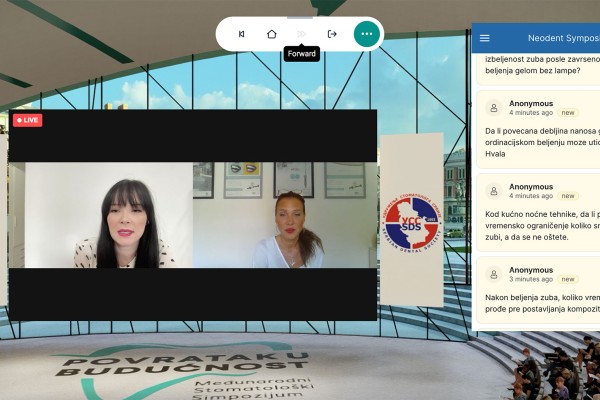Select question starting 'Da li povecana debljina'
Screen dimensions: 600x400
[542, 142]
